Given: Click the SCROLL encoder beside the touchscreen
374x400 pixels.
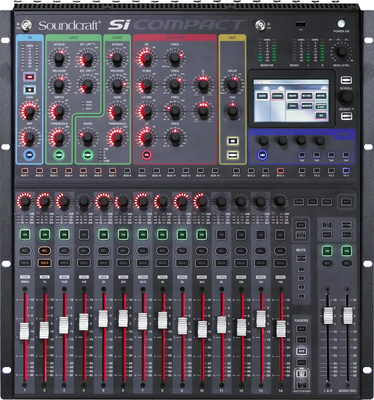Looking at the screenshot, I should [x=346, y=98].
